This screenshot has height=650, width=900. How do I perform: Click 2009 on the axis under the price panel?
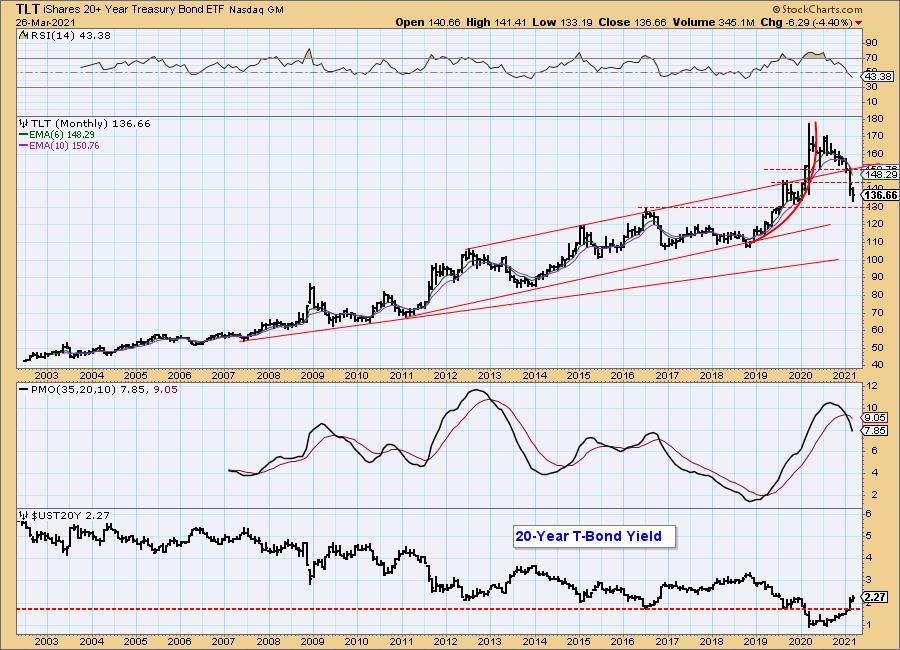click(x=312, y=376)
